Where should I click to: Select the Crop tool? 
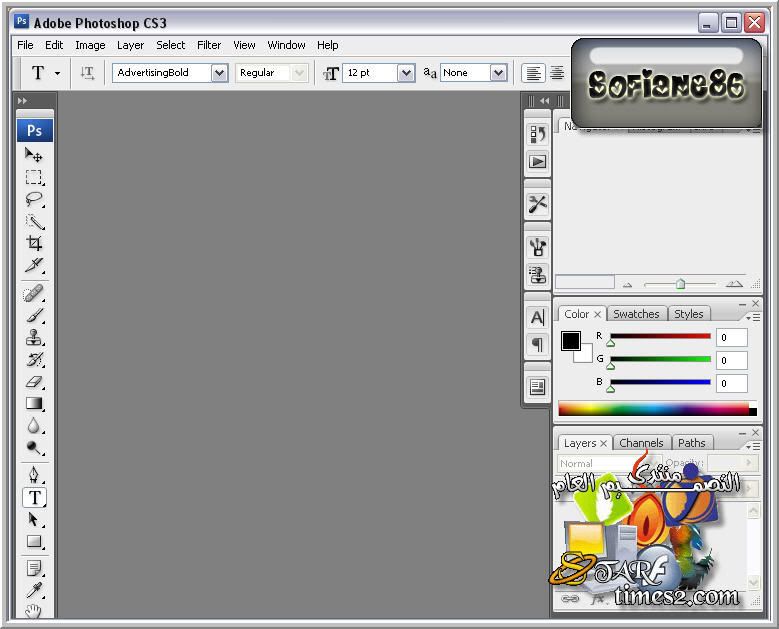[34, 243]
